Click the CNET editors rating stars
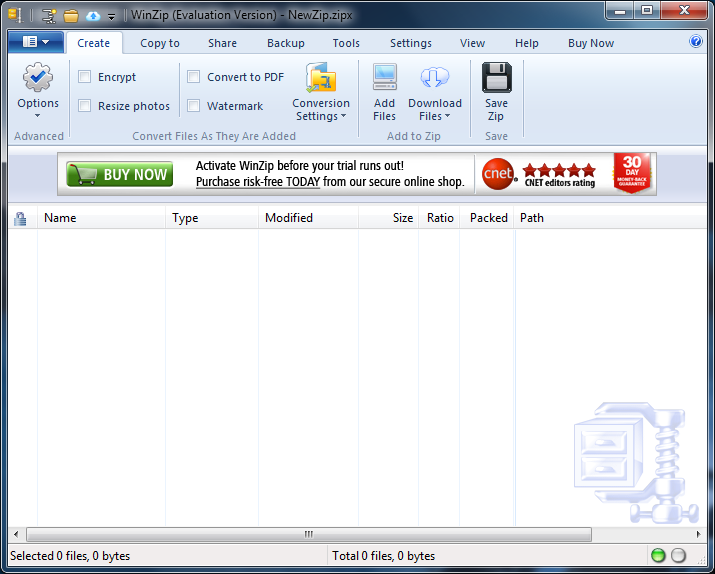The width and height of the screenshot is (715, 574). [560, 171]
